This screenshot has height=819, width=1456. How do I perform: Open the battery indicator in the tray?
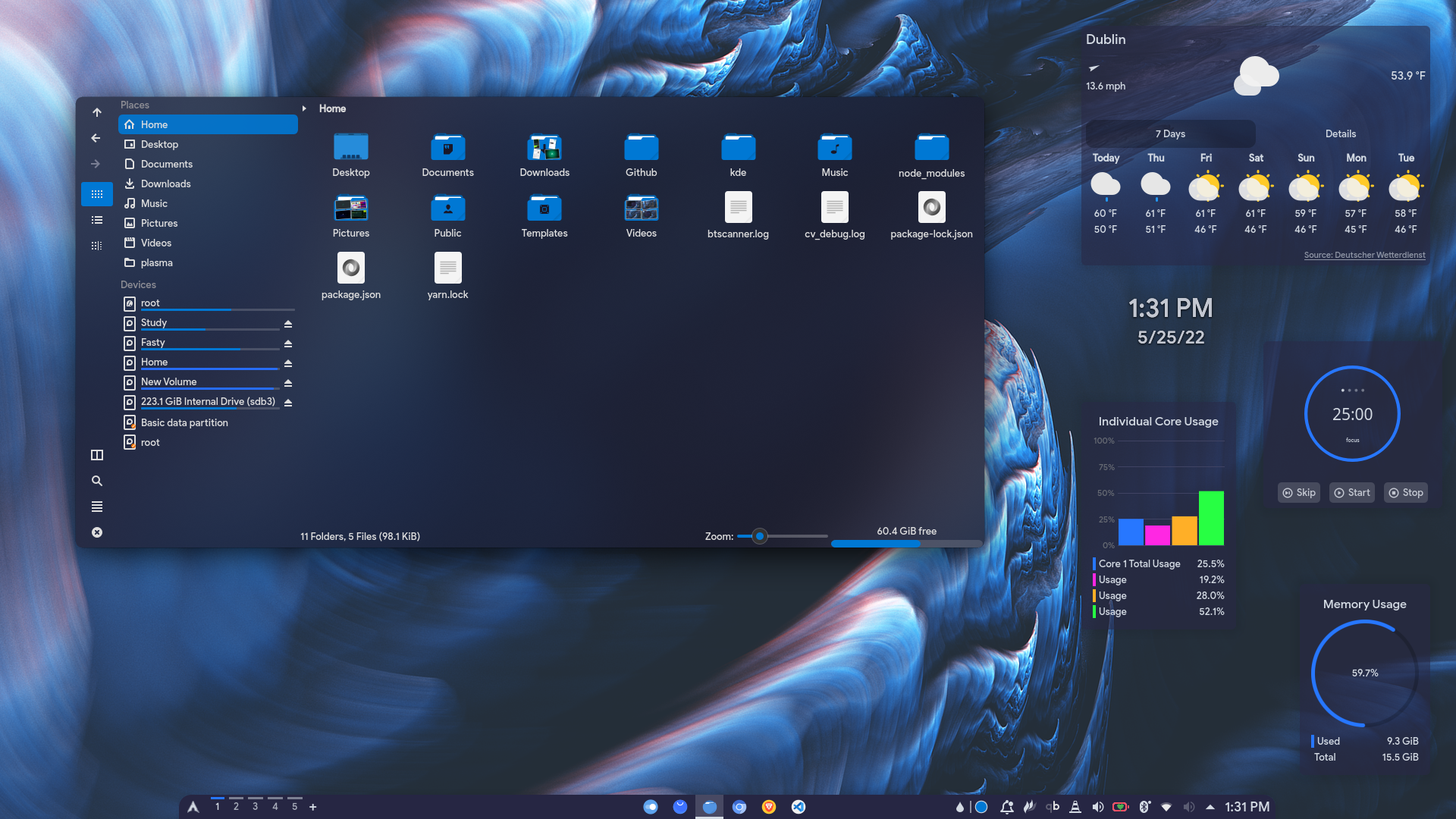(1121, 807)
